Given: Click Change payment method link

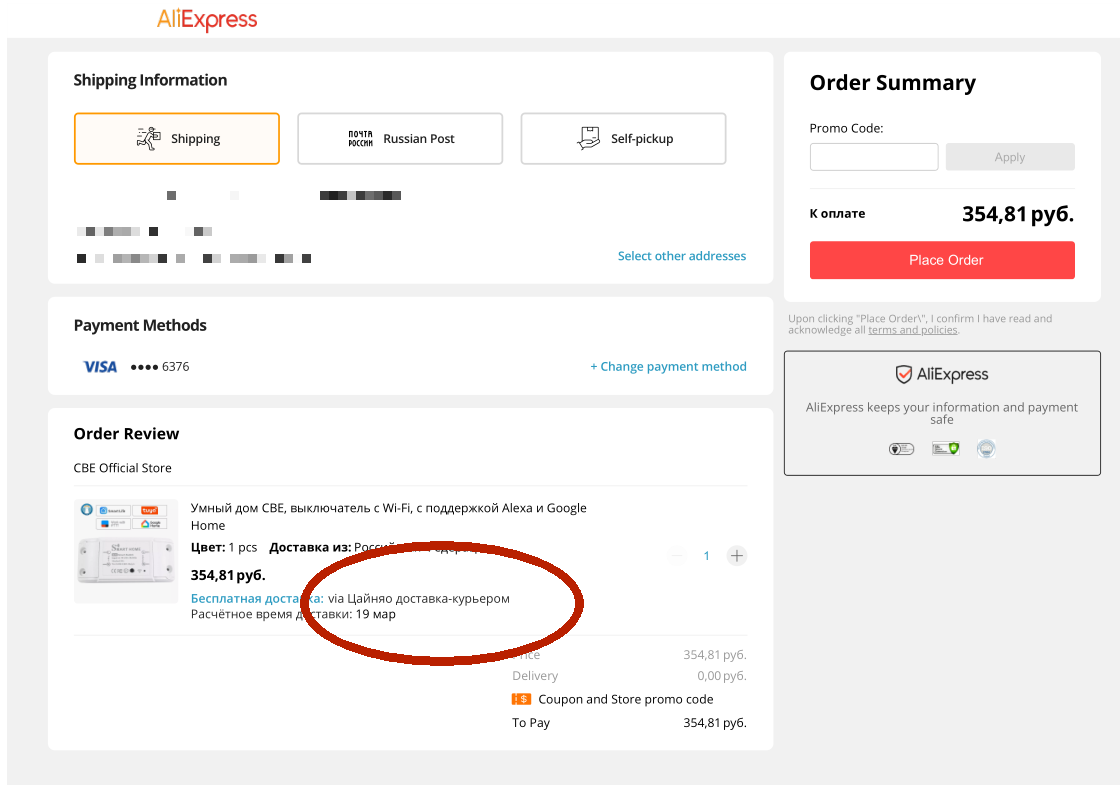Looking at the screenshot, I should 668,367.
